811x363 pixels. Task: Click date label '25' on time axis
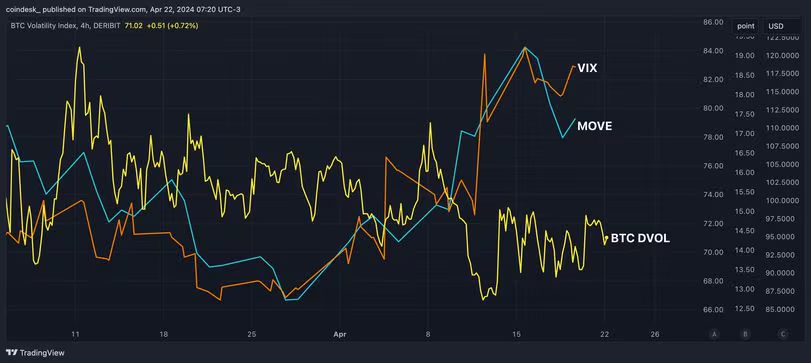(252, 335)
